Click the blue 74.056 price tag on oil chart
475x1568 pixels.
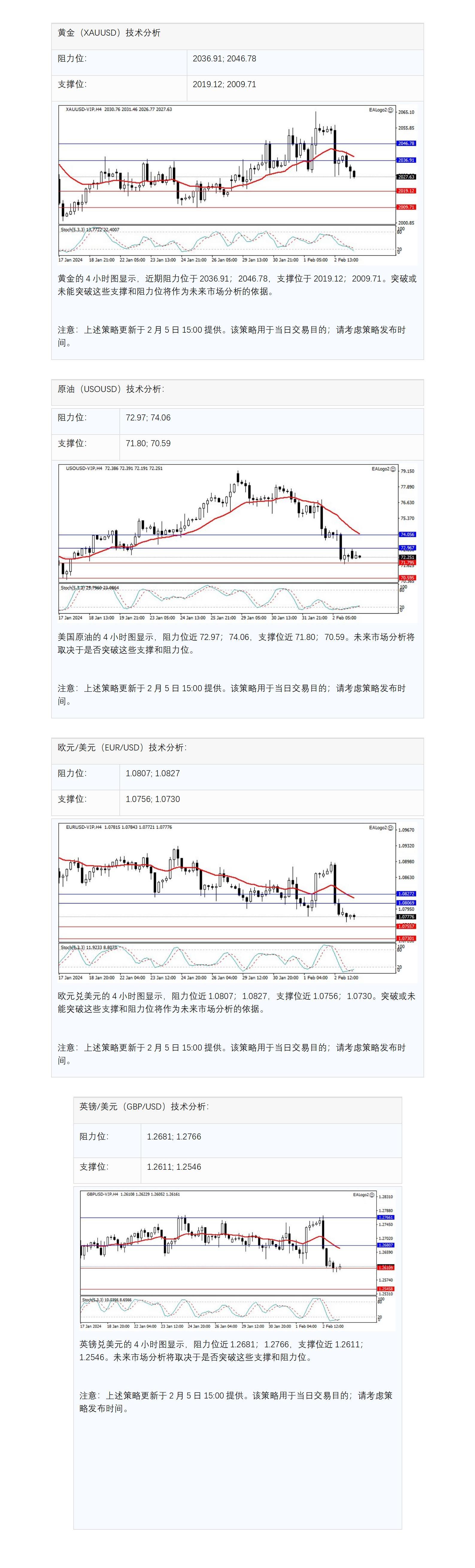(x=407, y=535)
